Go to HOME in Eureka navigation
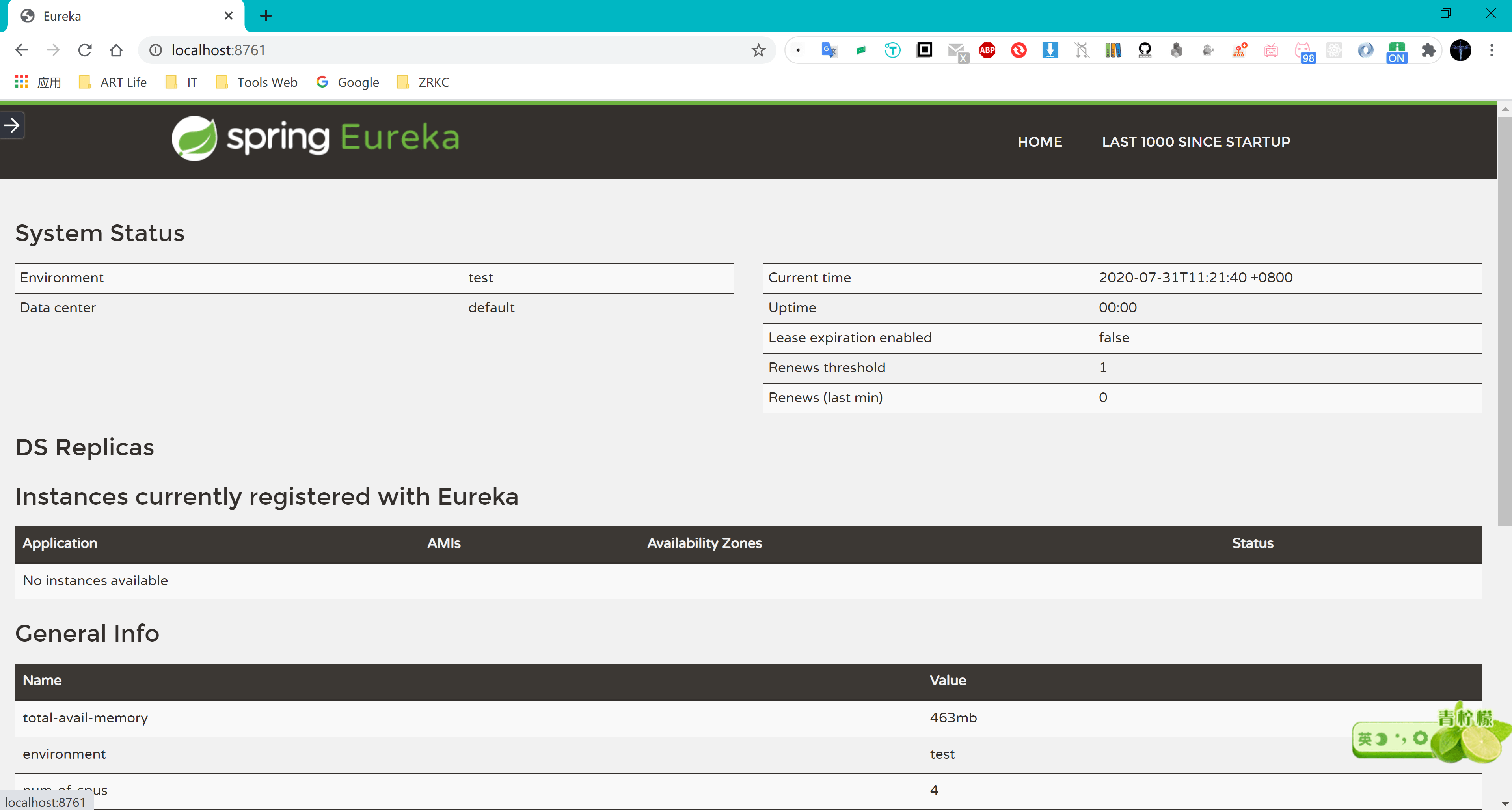Image resolution: width=1512 pixels, height=810 pixels. point(1039,142)
